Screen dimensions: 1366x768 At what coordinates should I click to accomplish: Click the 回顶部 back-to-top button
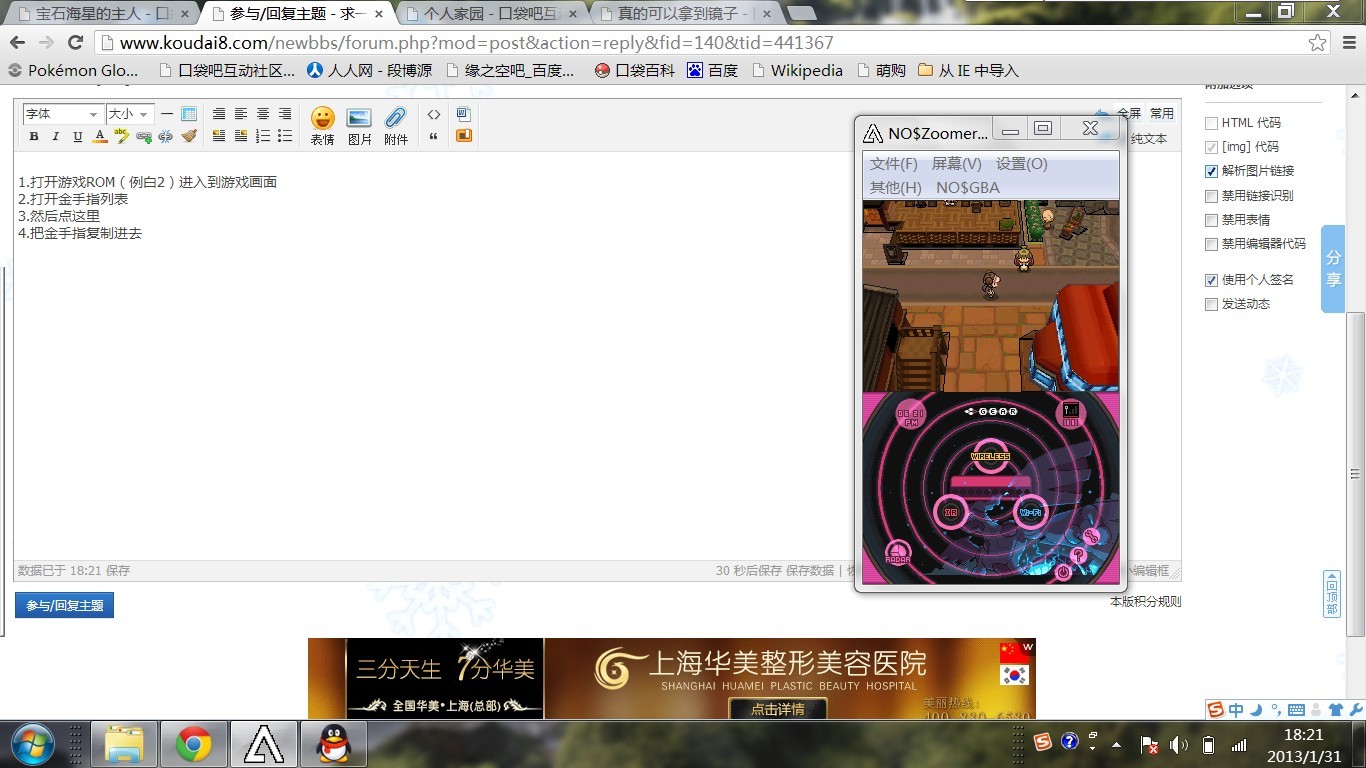1331,594
